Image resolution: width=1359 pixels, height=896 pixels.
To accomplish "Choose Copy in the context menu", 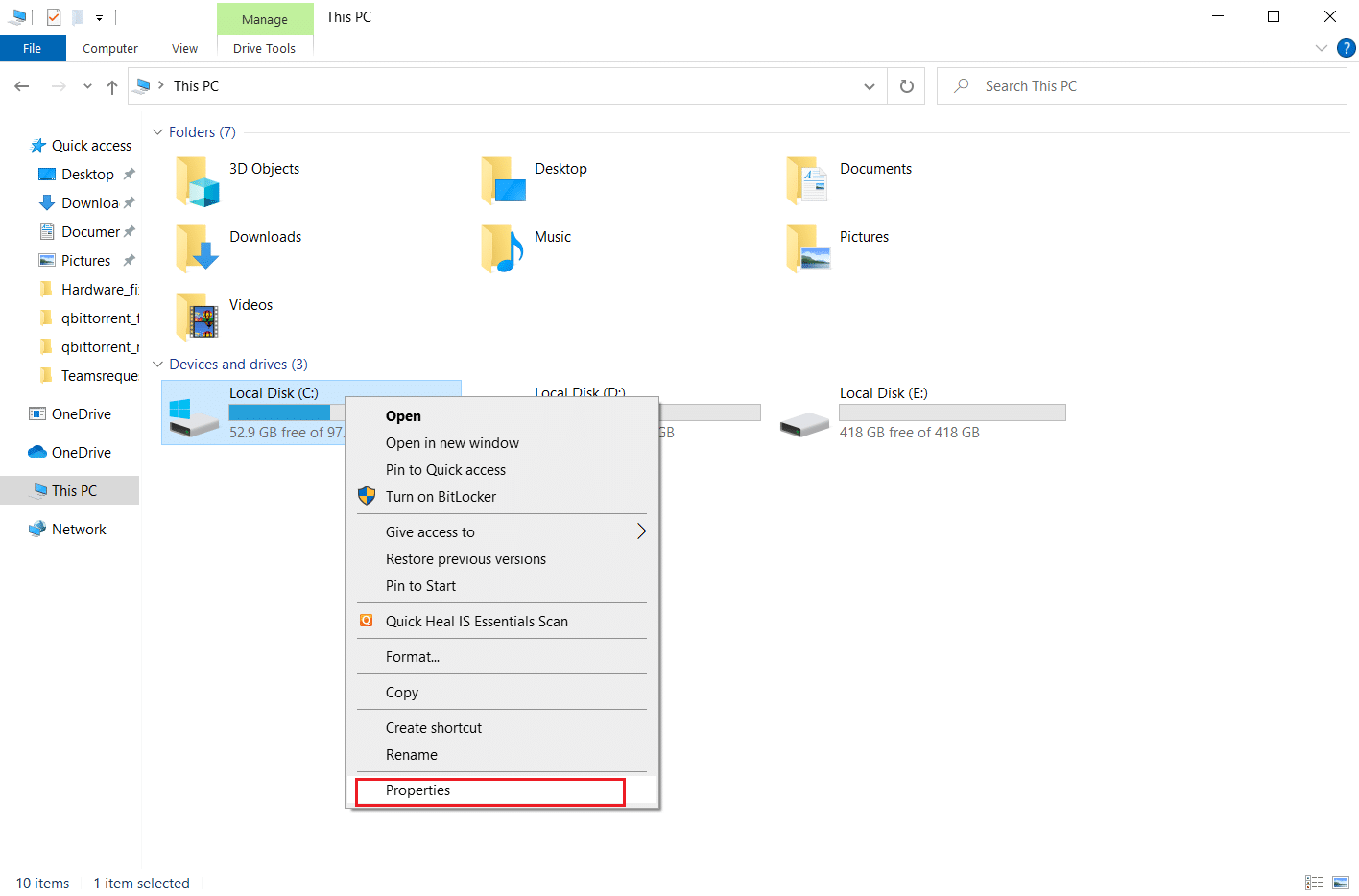I will click(502, 693).
